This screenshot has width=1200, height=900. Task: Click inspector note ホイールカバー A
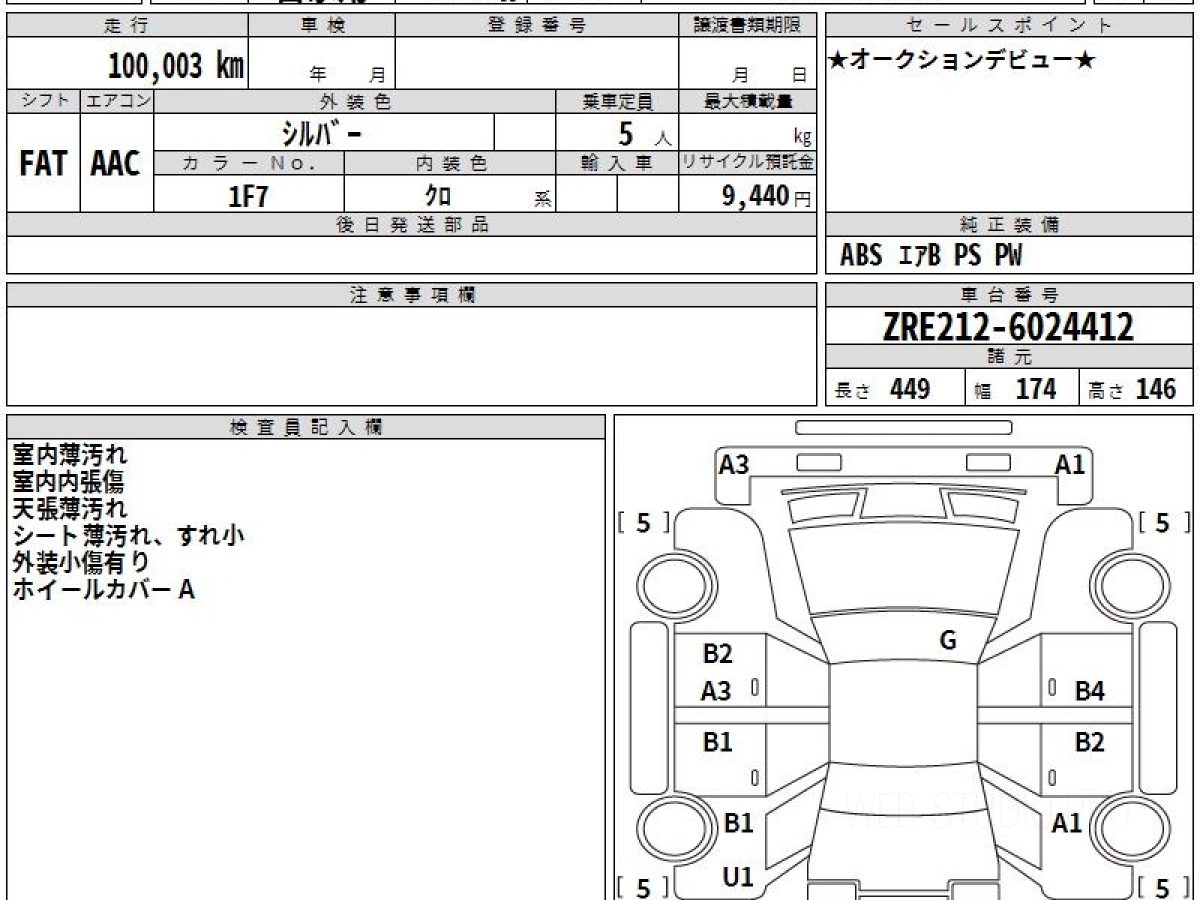(x=103, y=590)
